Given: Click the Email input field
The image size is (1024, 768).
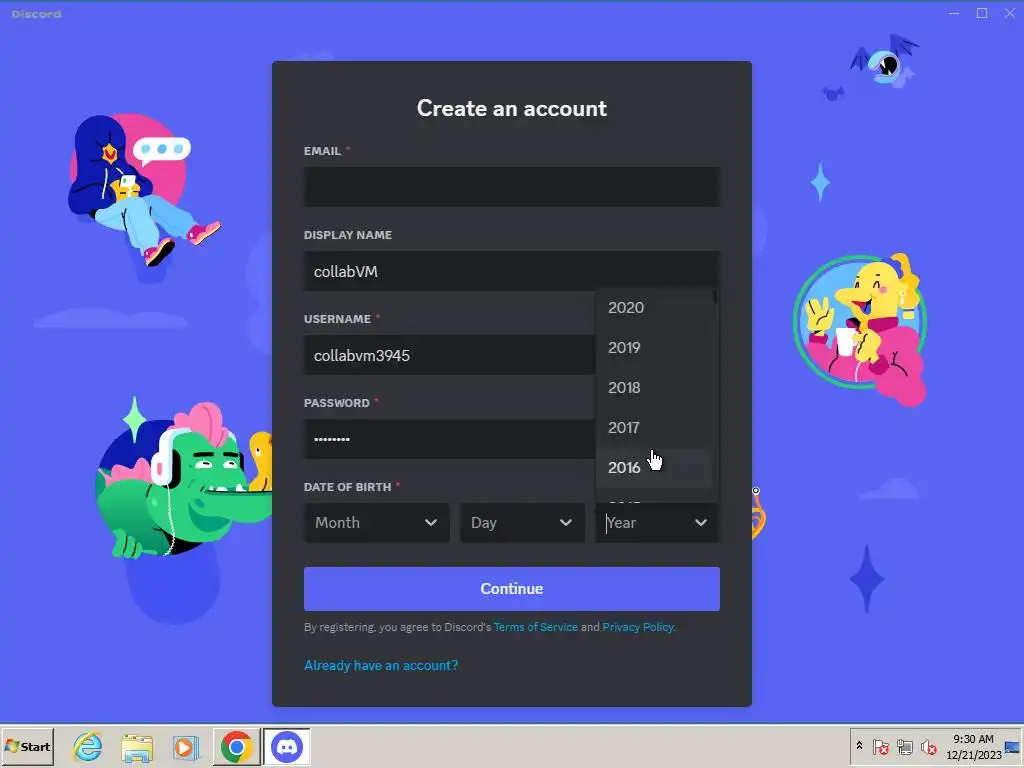Looking at the screenshot, I should click(511, 187).
